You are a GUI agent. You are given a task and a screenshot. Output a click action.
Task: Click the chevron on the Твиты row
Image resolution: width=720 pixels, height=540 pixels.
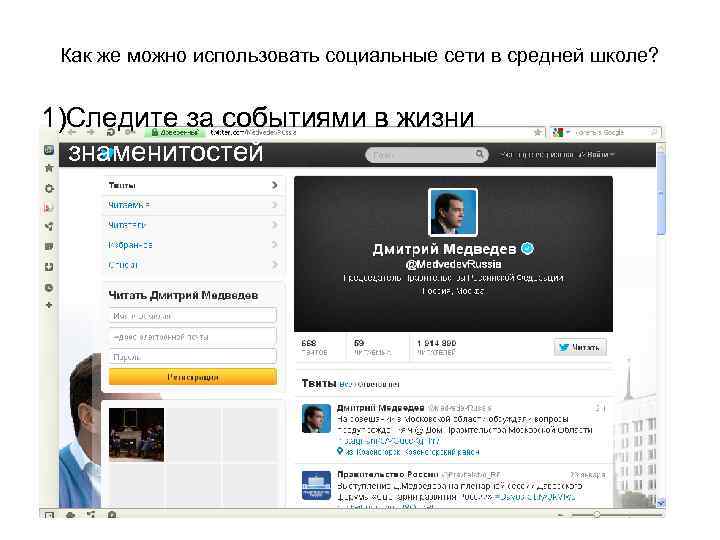tap(275, 185)
